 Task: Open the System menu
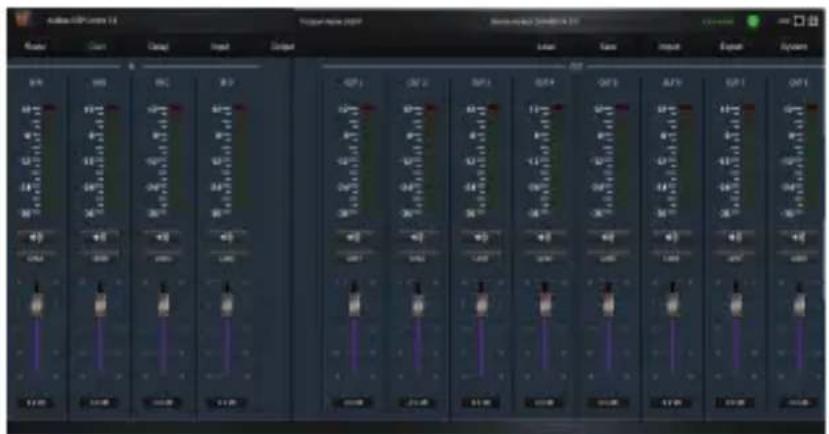click(794, 47)
